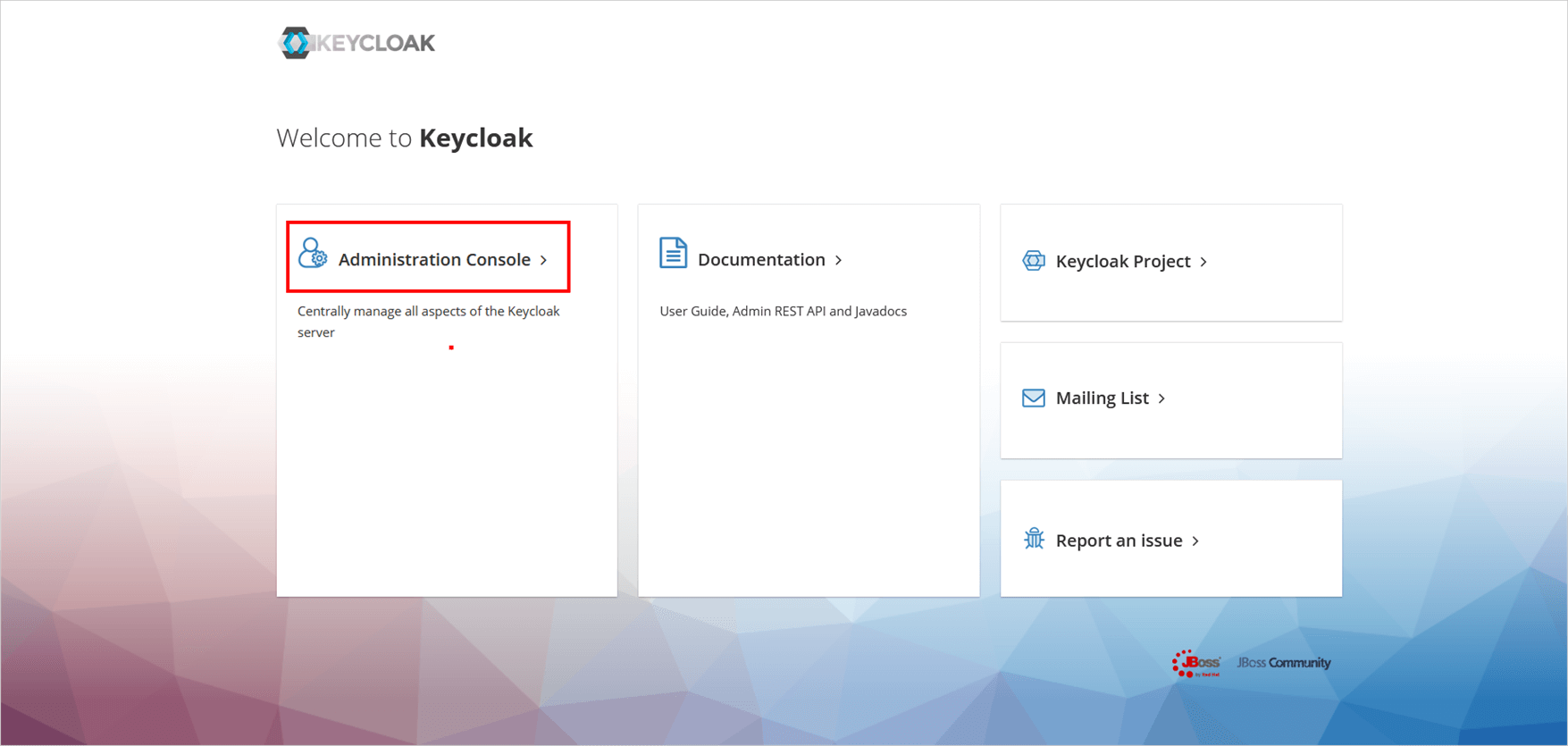
Task: Expand the chevron next to Administration Console
Action: click(545, 260)
